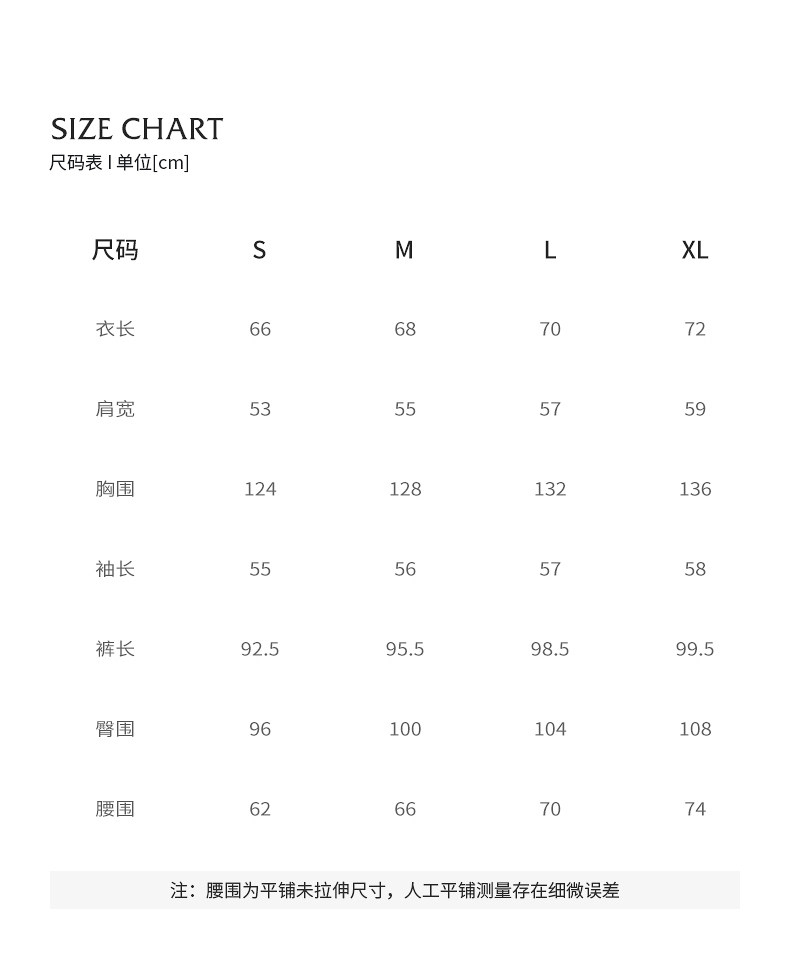
Task: Click the 臀围 row label
Action: coord(115,729)
